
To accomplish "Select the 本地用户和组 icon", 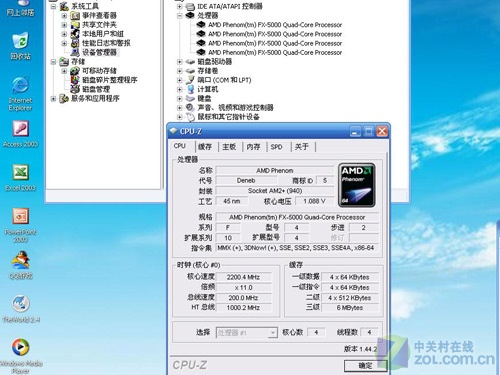I will (x=75, y=34).
